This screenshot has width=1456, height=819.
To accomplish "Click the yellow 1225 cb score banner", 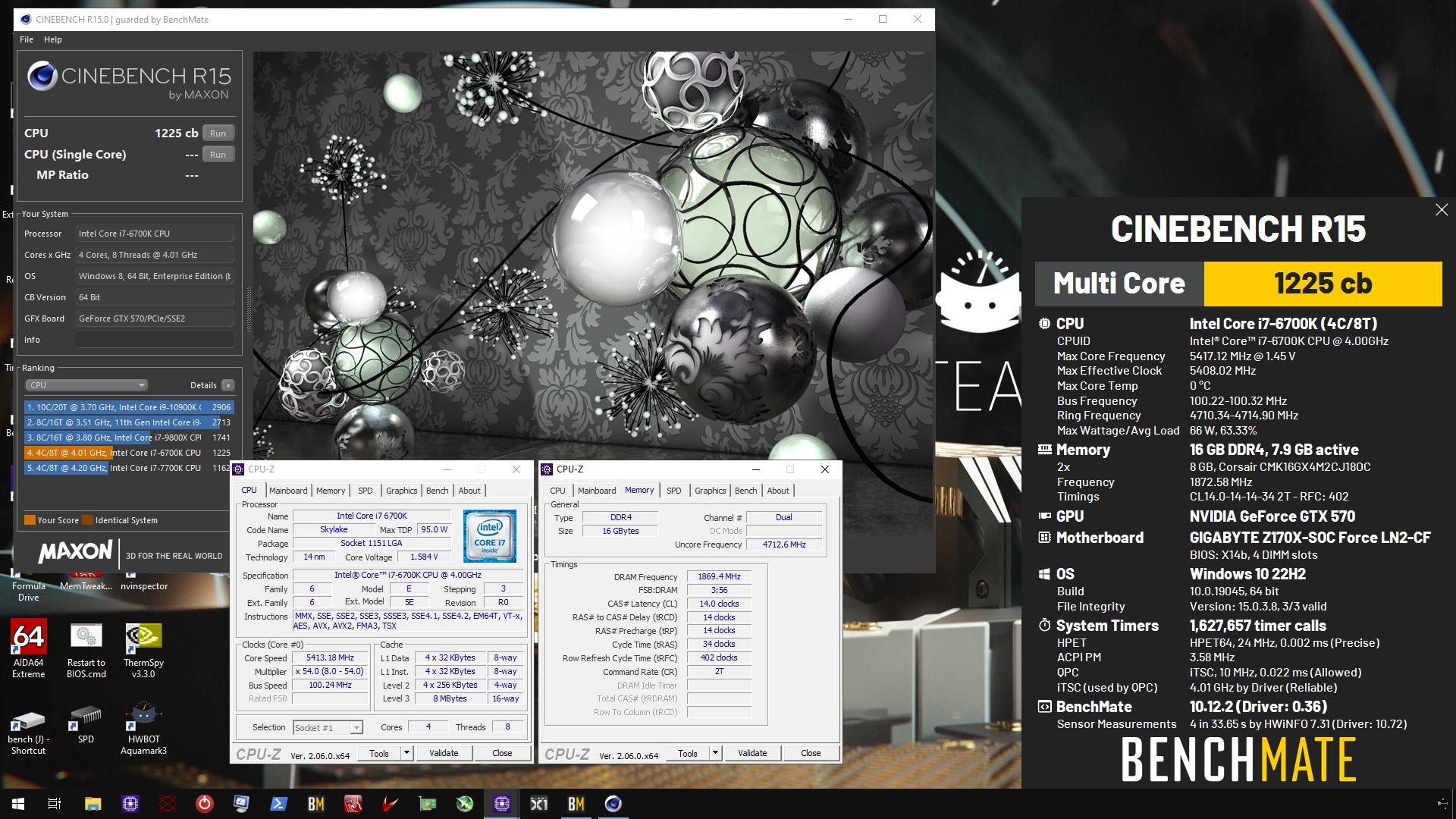I will point(1323,284).
